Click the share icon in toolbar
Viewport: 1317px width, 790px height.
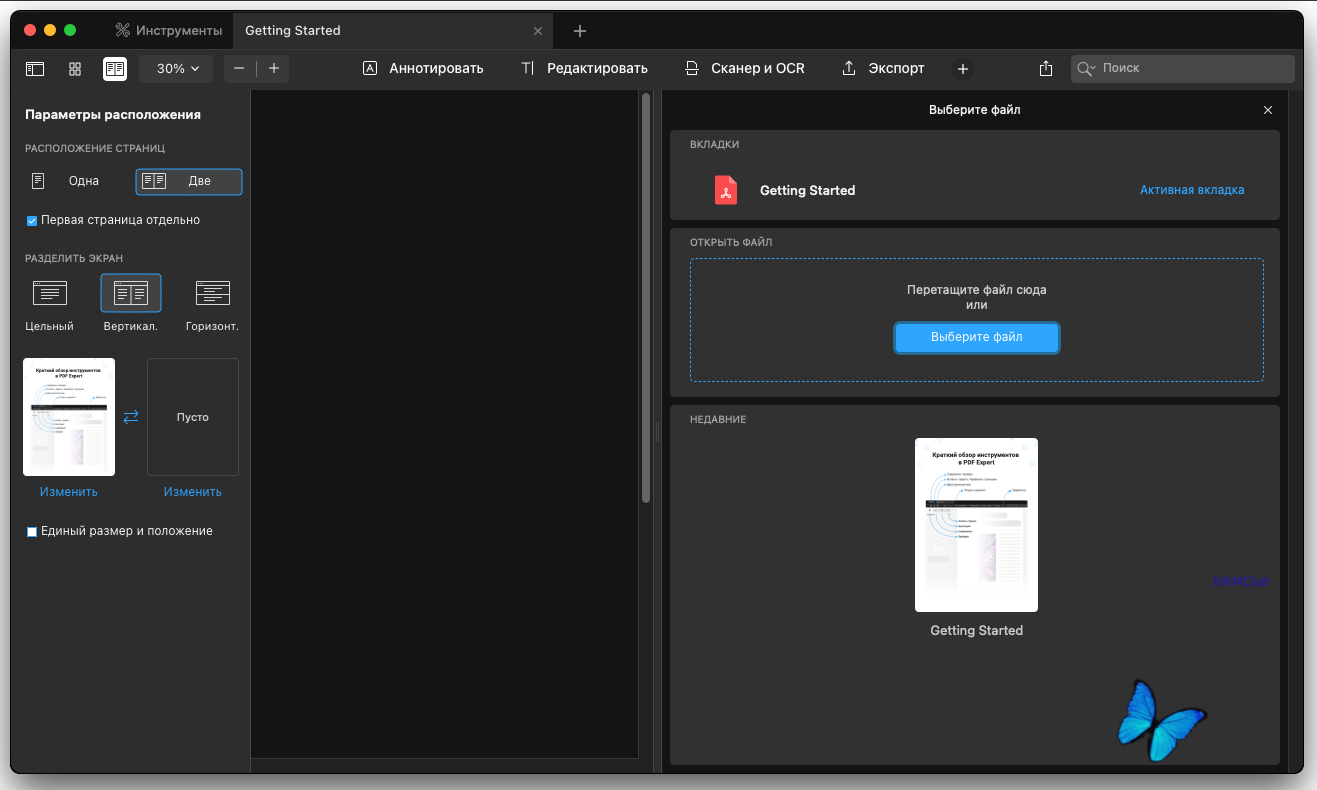1046,69
